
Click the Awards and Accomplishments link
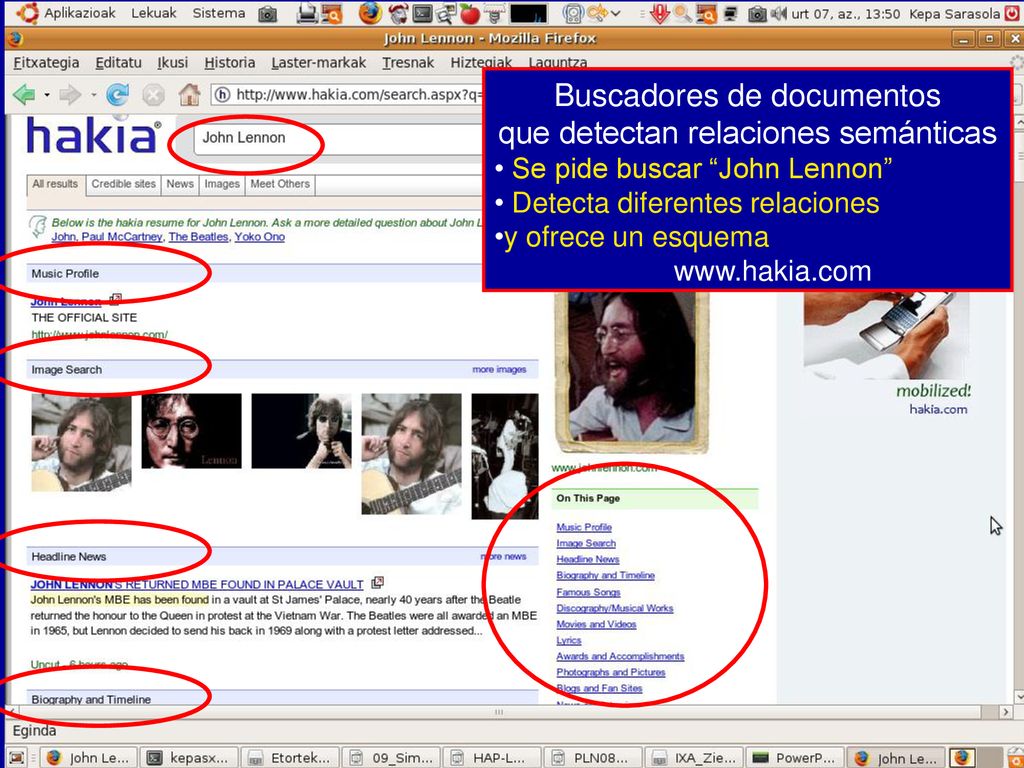620,656
